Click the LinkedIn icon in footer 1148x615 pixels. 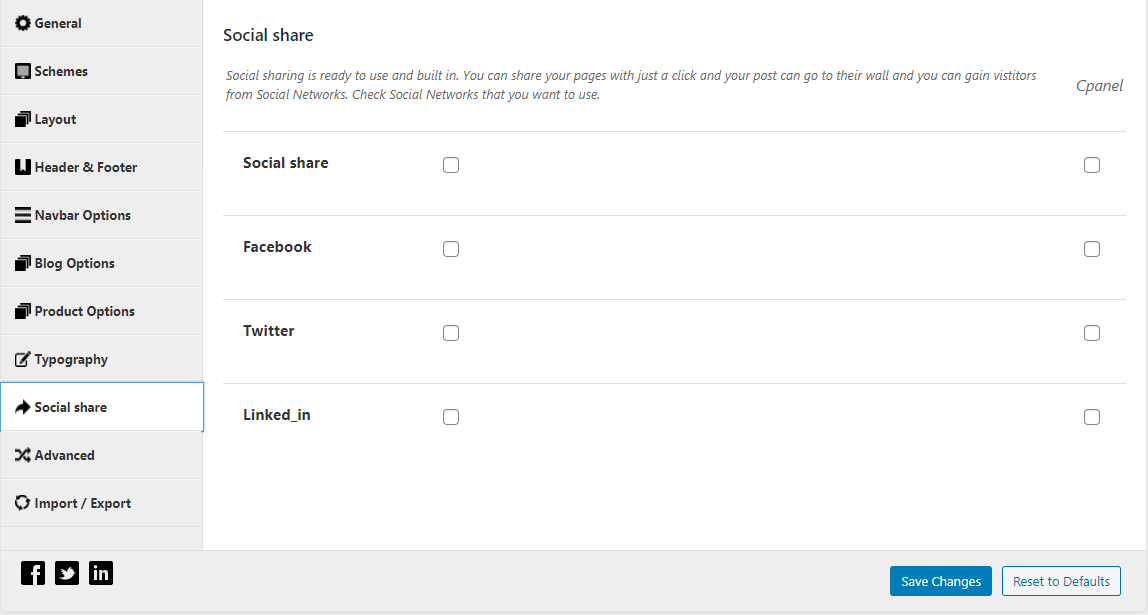click(101, 573)
